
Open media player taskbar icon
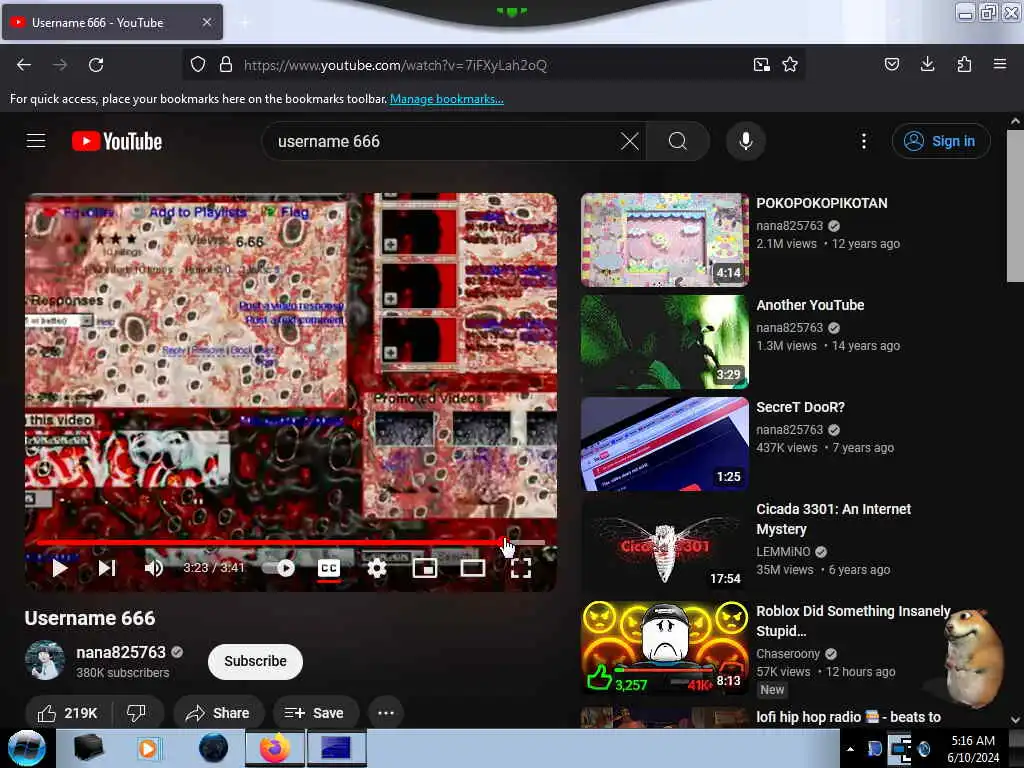[148, 748]
